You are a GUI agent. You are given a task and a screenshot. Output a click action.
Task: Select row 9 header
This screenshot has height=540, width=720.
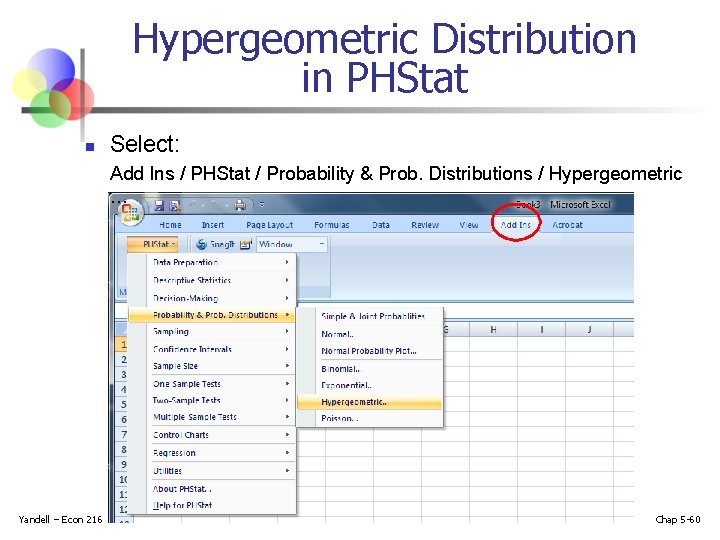point(123,464)
